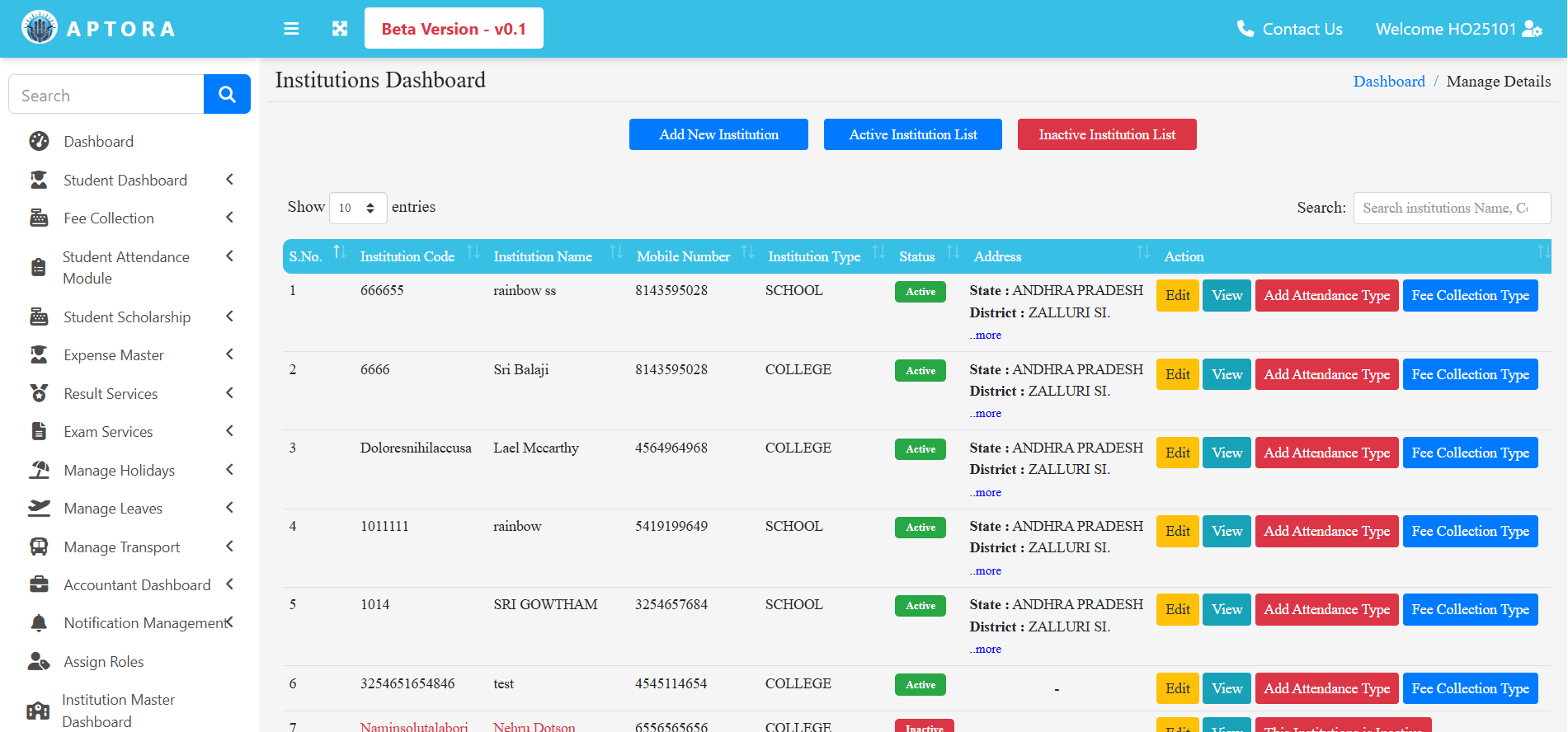Click Dashboard breadcrumb link
The width and height of the screenshot is (1568, 732).
[x=1389, y=81]
